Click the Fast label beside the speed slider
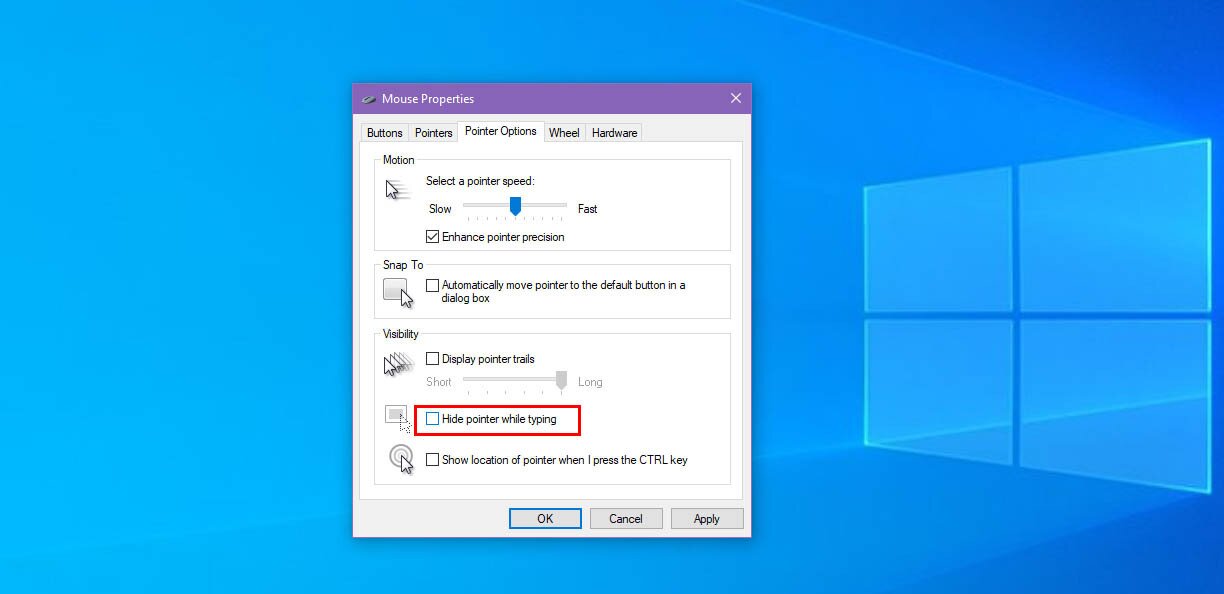Viewport: 1224px width, 594px height. point(587,209)
